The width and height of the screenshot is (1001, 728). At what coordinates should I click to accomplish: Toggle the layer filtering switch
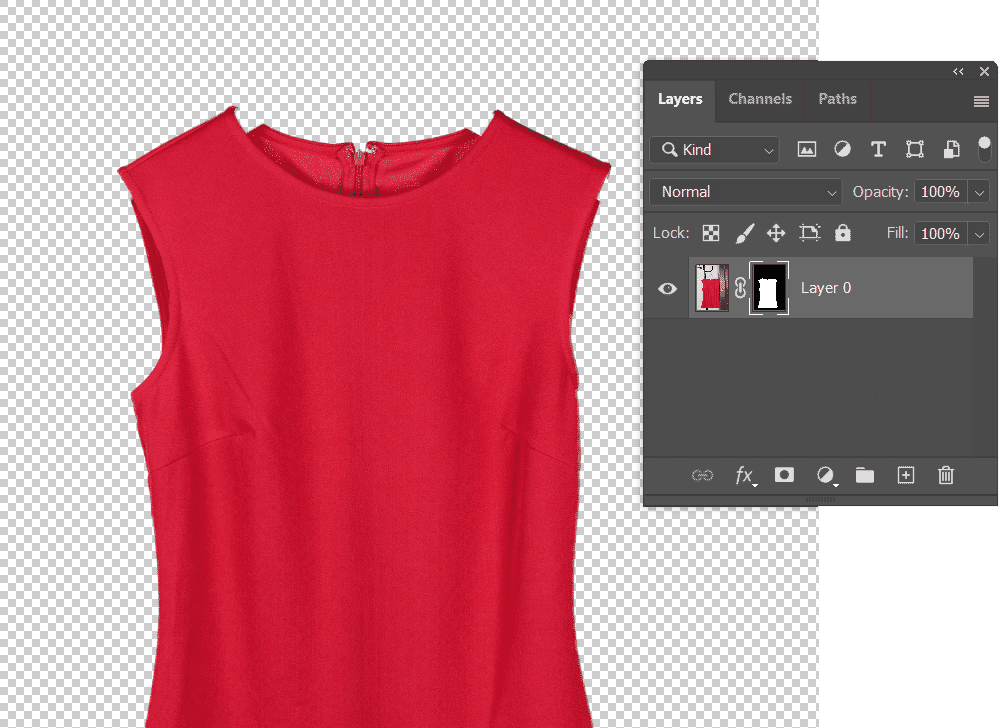pos(984,149)
